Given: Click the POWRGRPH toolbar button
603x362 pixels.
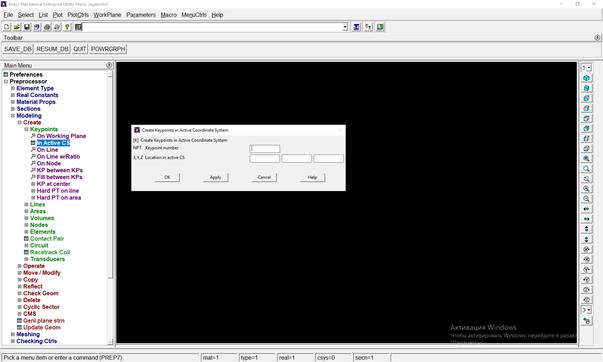Looking at the screenshot, I should 108,49.
